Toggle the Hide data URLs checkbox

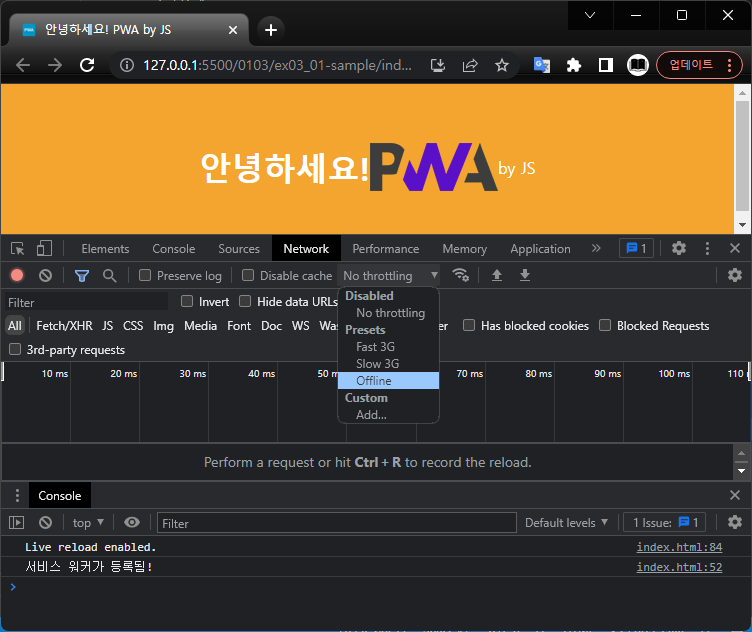(245, 301)
